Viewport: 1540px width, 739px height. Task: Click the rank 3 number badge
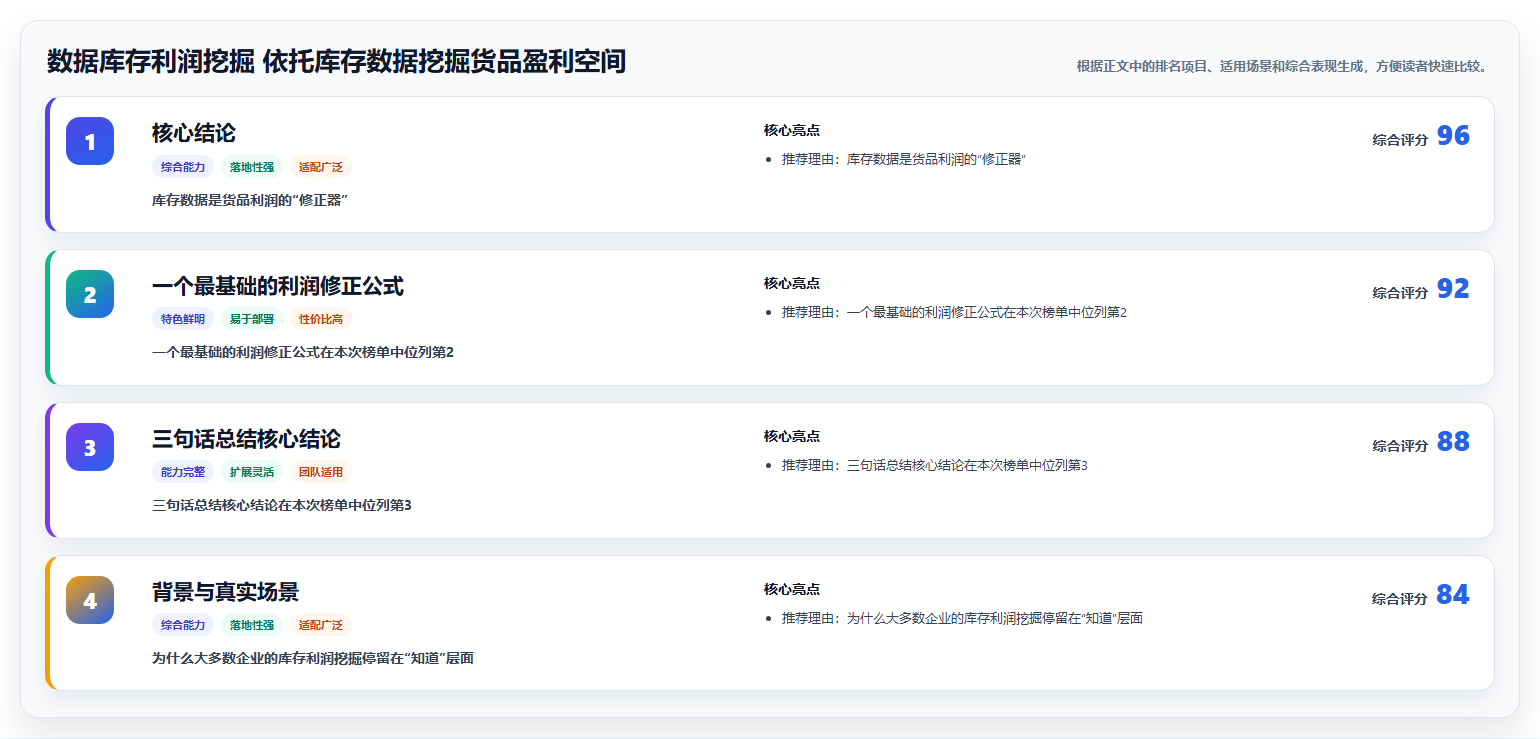(x=90, y=447)
